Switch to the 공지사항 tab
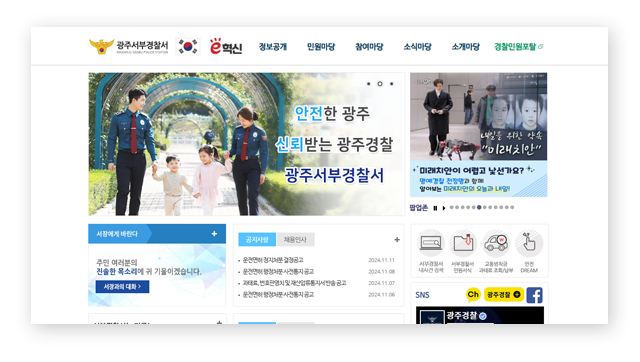Screen dimensions: 640x362 point(257,240)
